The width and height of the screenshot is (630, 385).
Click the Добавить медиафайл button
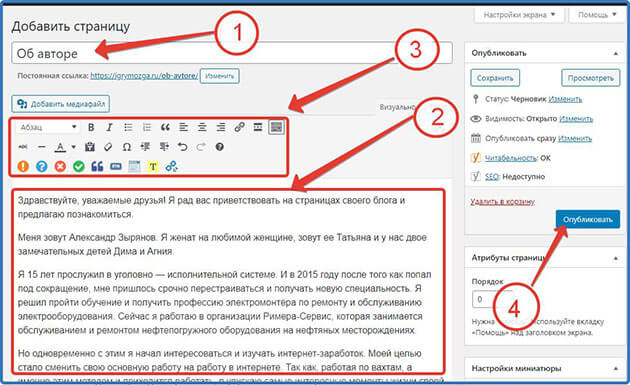point(60,104)
